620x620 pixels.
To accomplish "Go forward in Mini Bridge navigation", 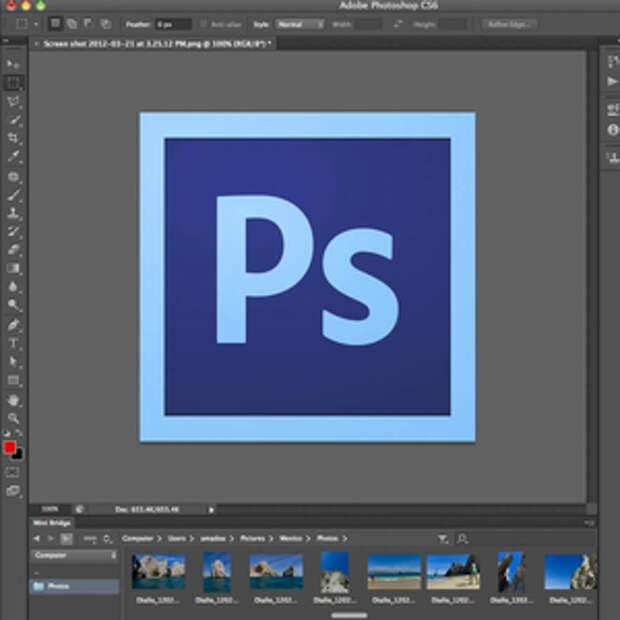I will [x=50, y=538].
